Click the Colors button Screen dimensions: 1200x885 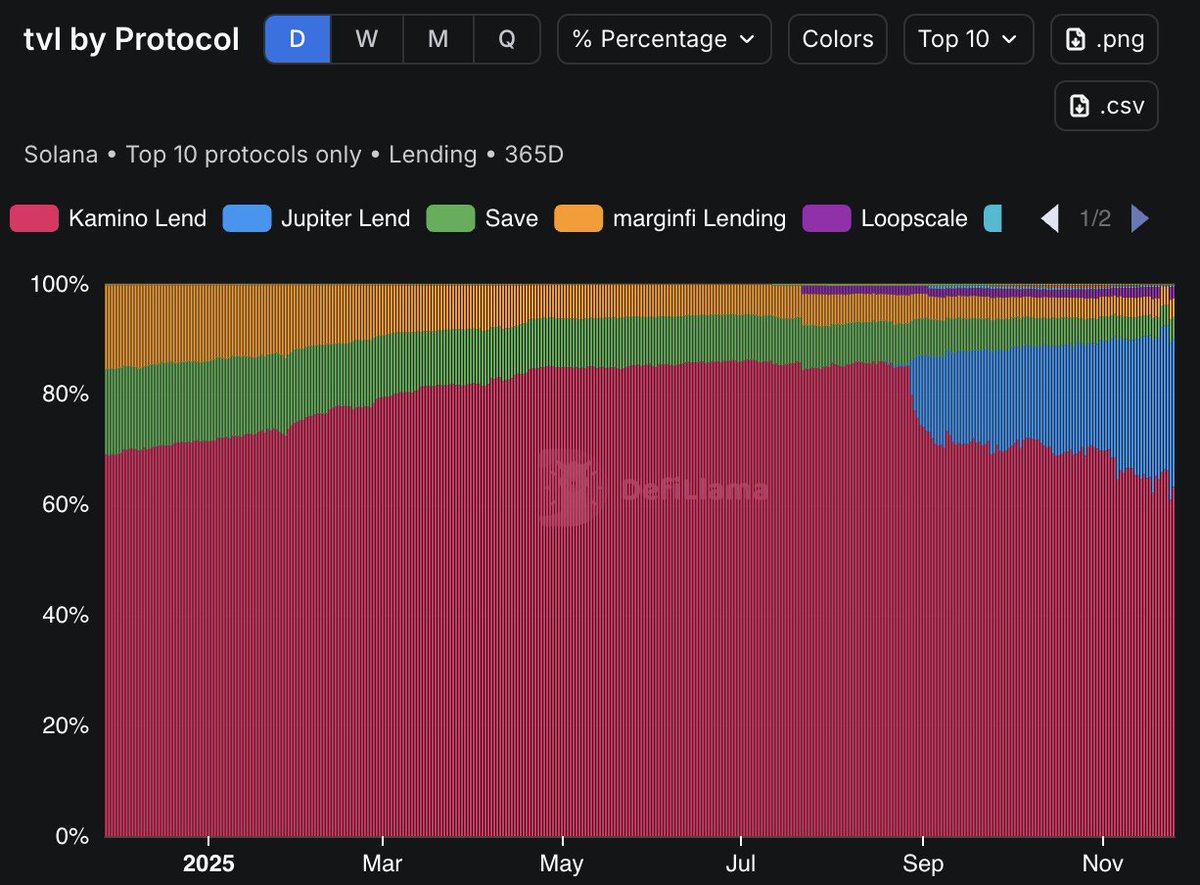pyautogui.click(x=837, y=39)
